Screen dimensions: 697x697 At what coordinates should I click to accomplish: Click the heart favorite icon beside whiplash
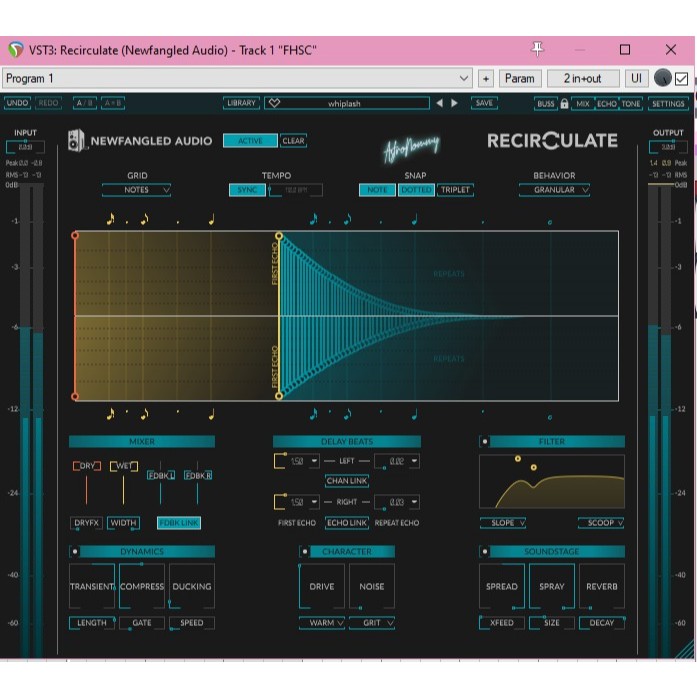tap(274, 103)
